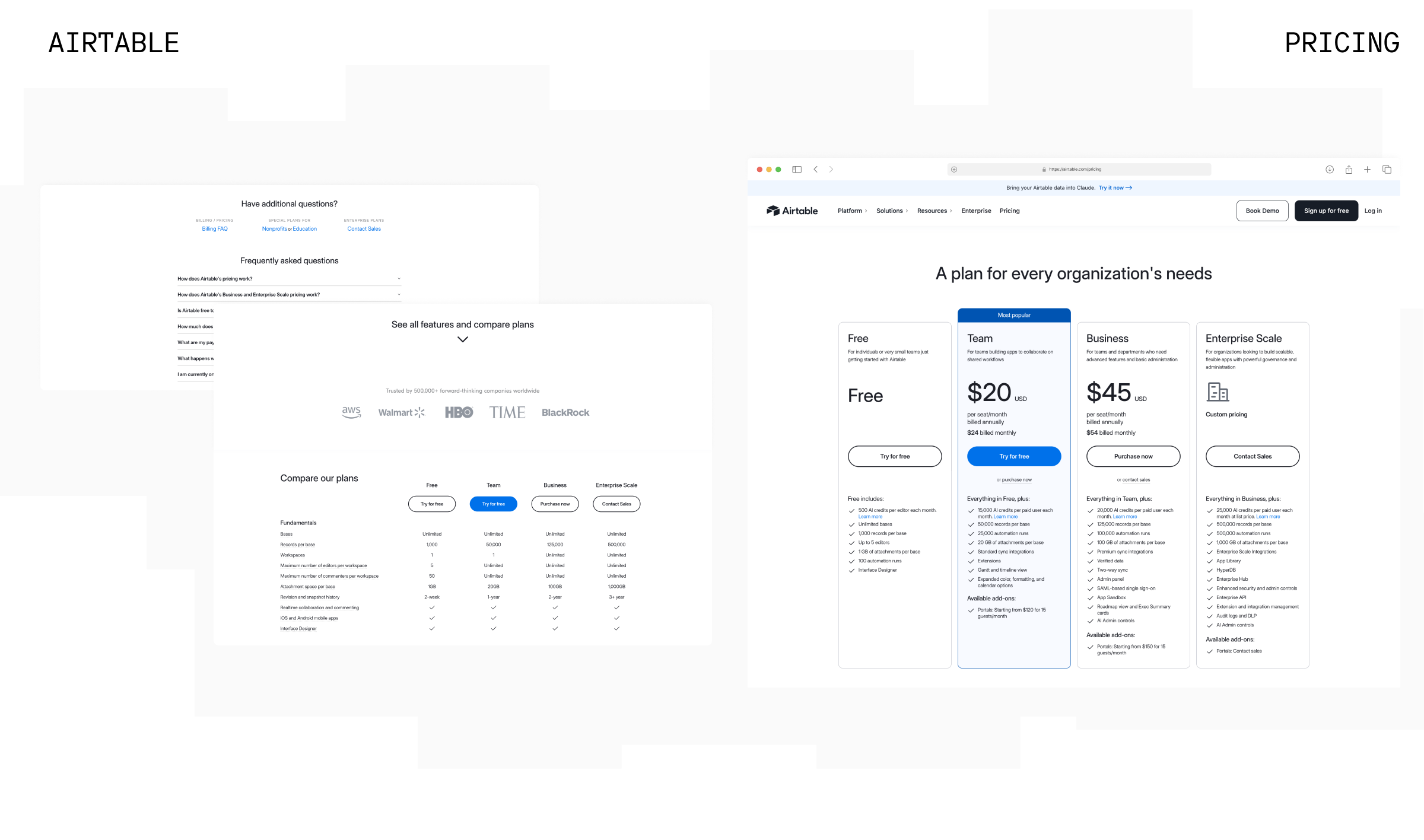Image resolution: width=1424 pixels, height=840 pixels.
Task: Click blue Try for free under Team in the compare table
Action: tap(494, 504)
